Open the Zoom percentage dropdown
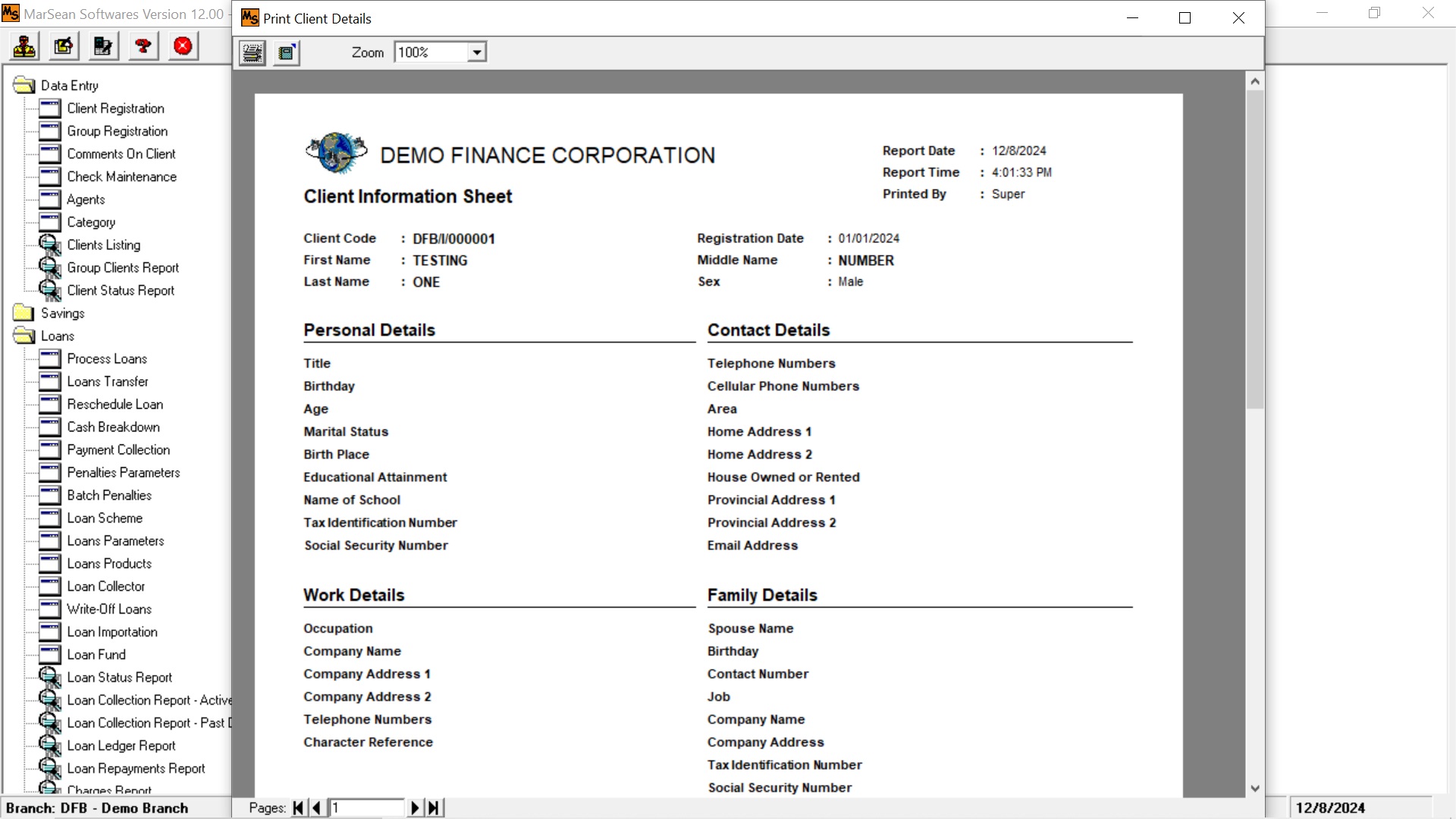The image size is (1456, 819). (476, 52)
